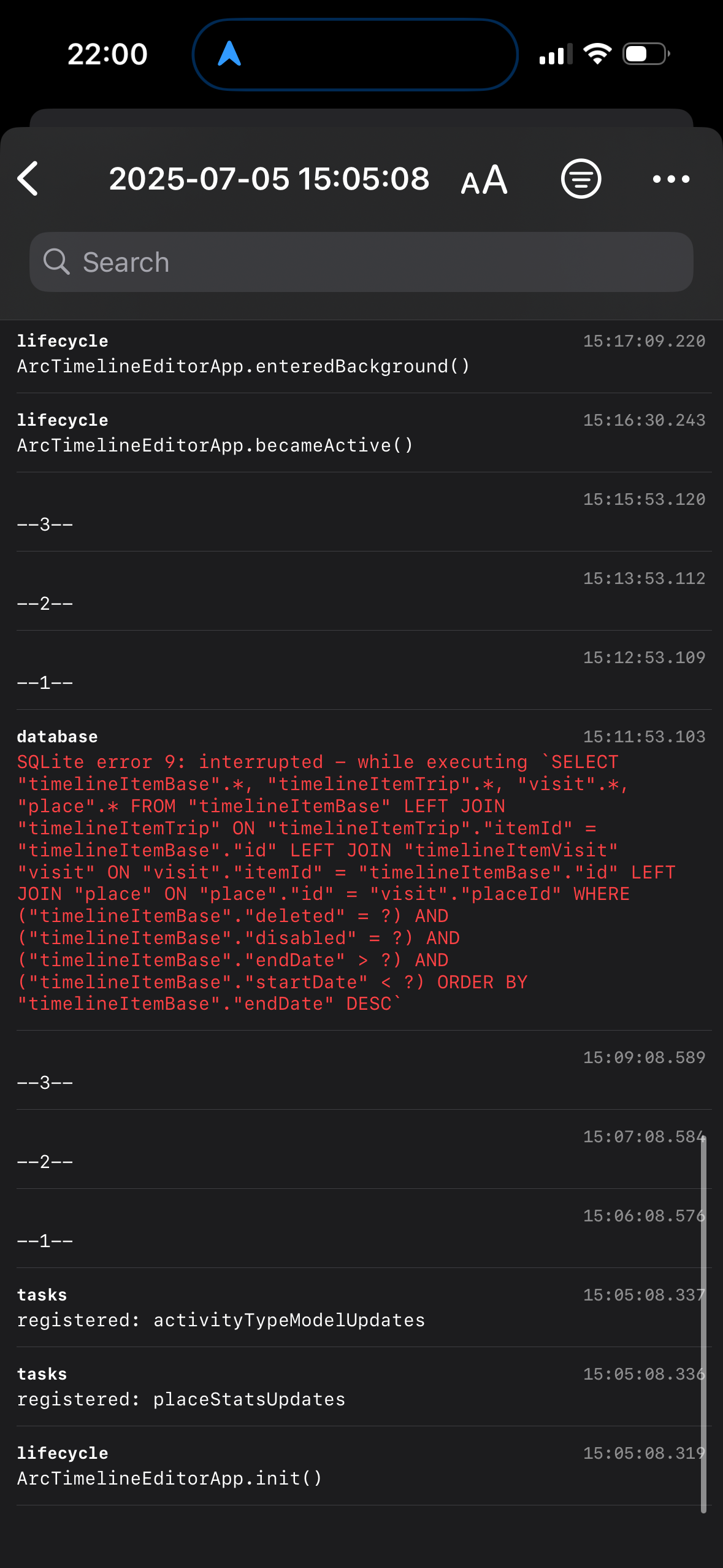
Task: Tap the search magnifier icon
Action: pos(56,262)
